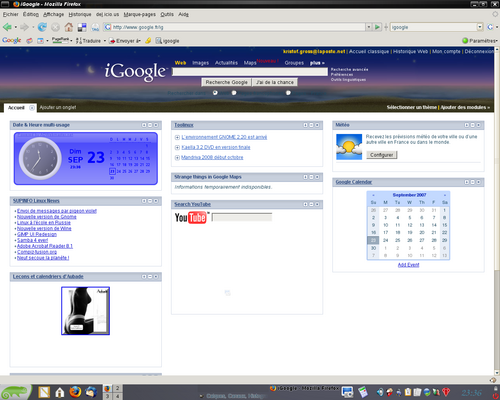Click the volume speaker tray icon
This screenshot has width=500, height=400.
380,392
